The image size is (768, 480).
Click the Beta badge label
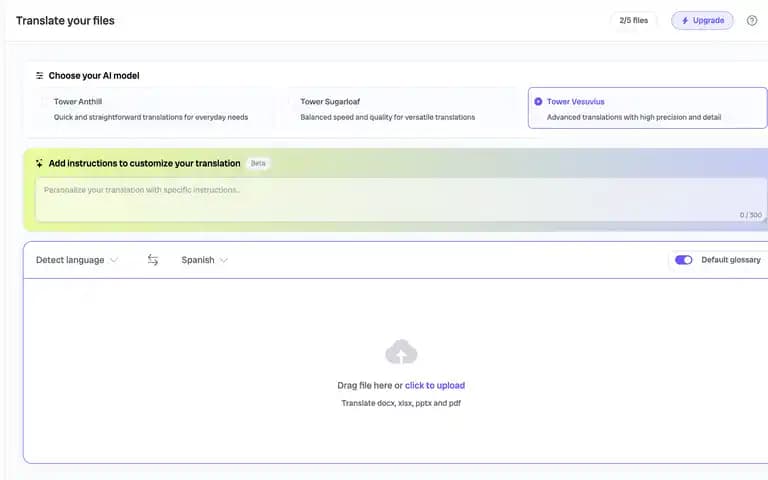258,163
